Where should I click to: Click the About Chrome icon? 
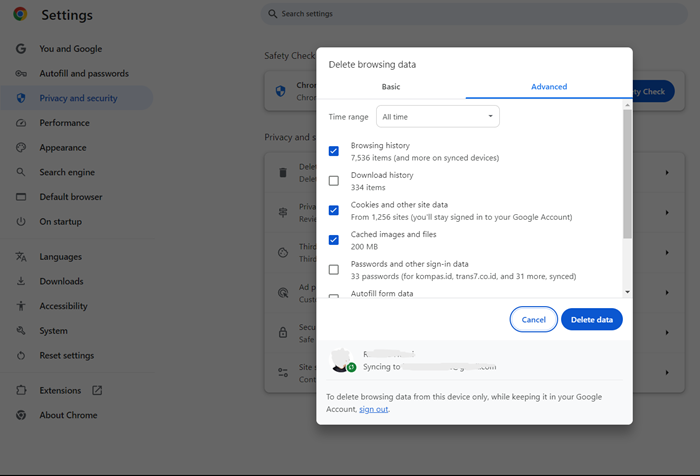[x=21, y=415]
